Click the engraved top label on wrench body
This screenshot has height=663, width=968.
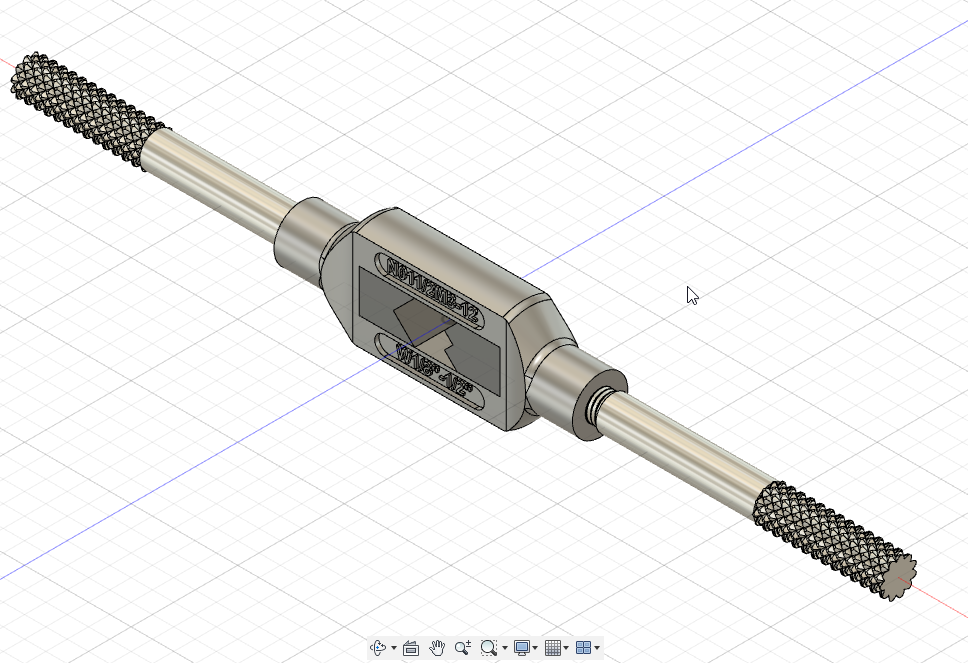431,290
